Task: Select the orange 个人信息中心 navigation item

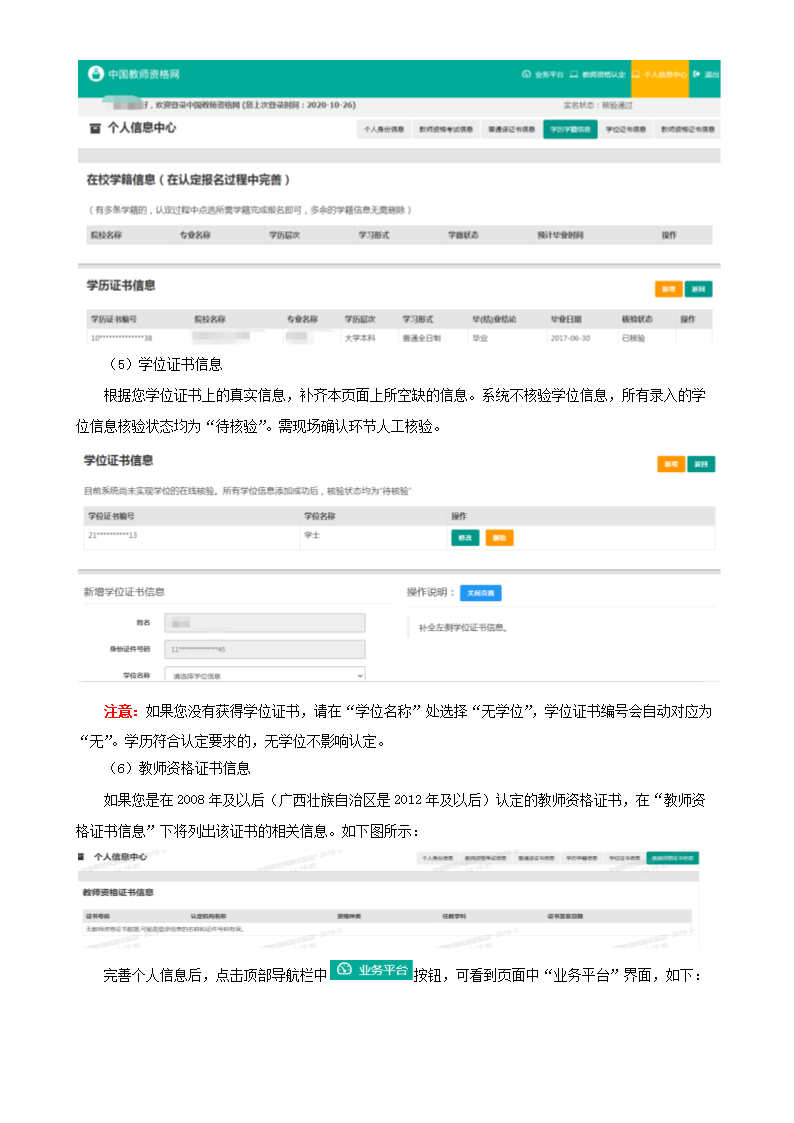Action: [x=659, y=75]
